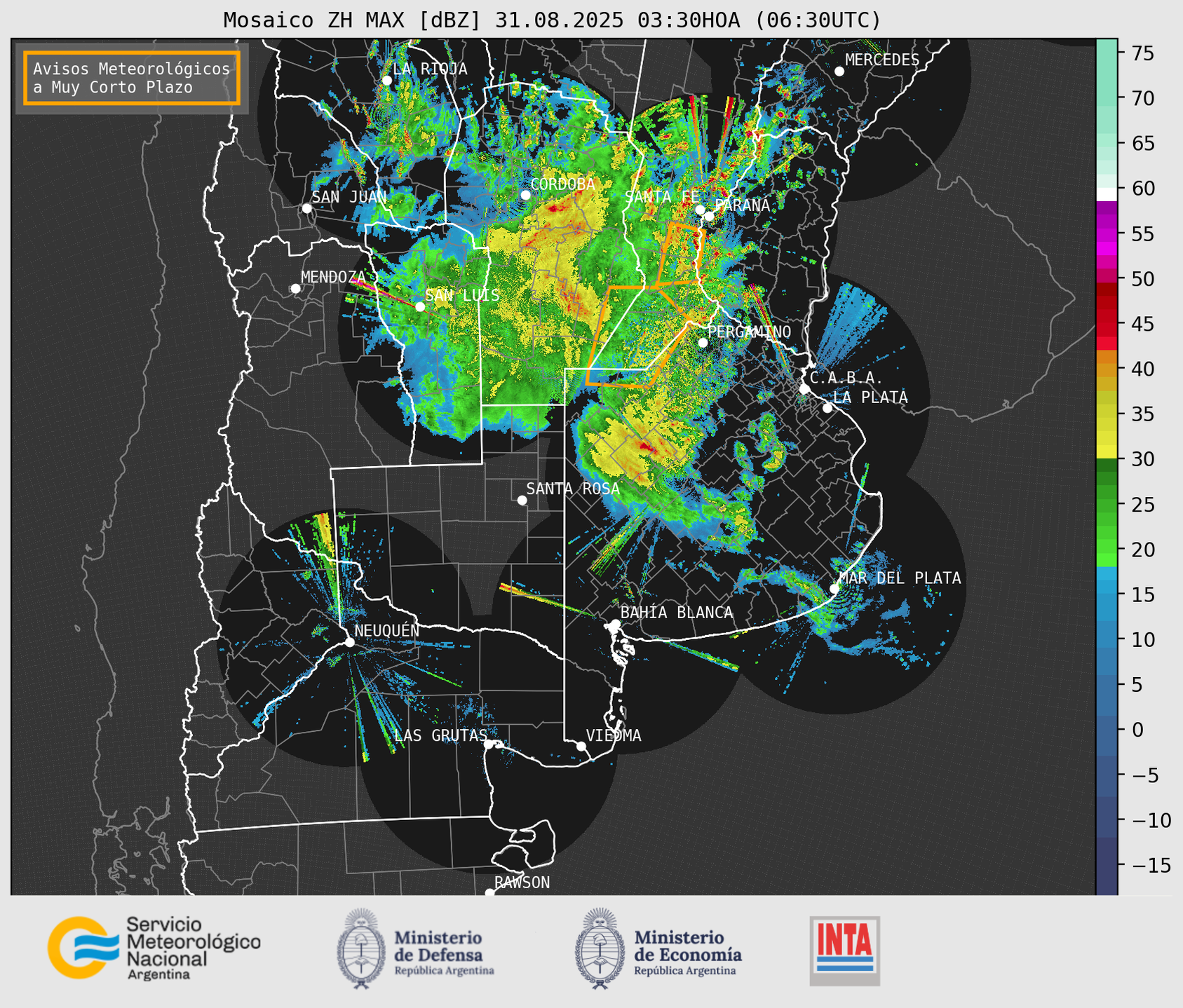The image size is (1183, 1008).
Task: Click the −15 value on the dBZ scale
Action: pyautogui.click(x=1151, y=865)
